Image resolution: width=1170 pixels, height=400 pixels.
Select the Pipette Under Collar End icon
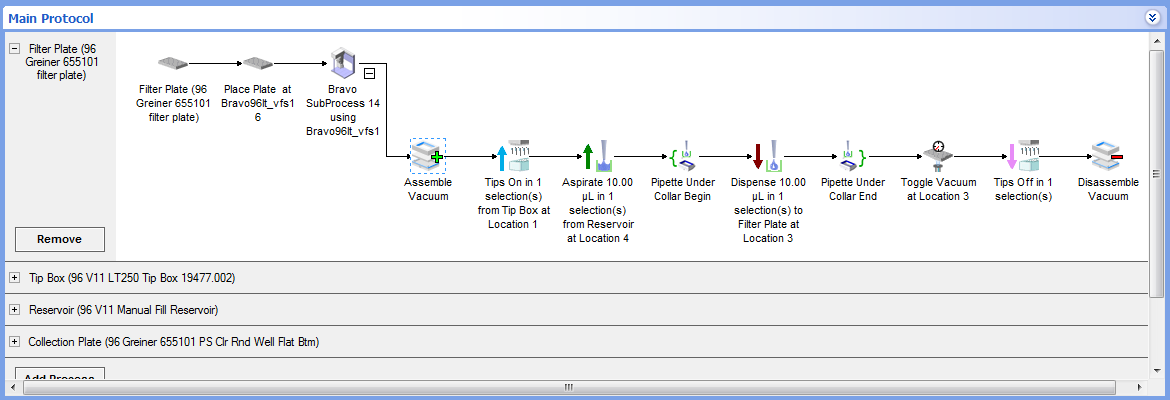pos(852,156)
